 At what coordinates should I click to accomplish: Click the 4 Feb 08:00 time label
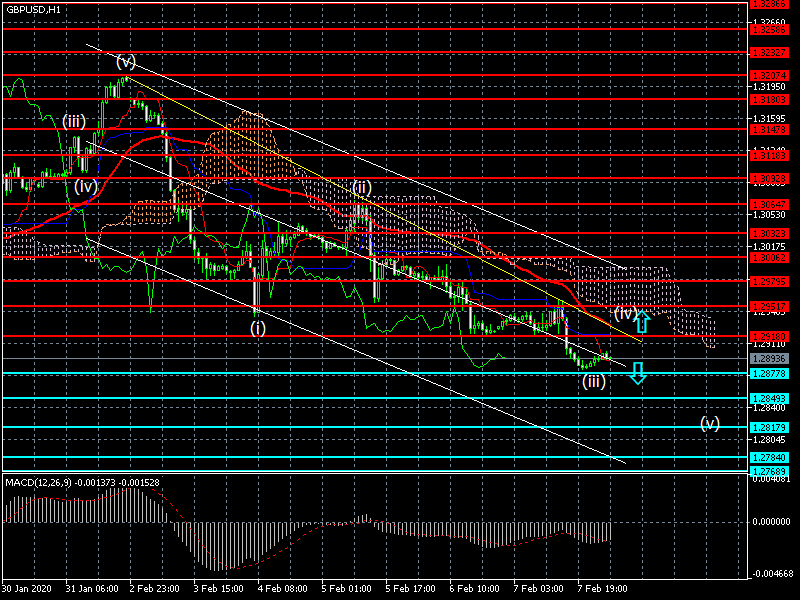283,588
